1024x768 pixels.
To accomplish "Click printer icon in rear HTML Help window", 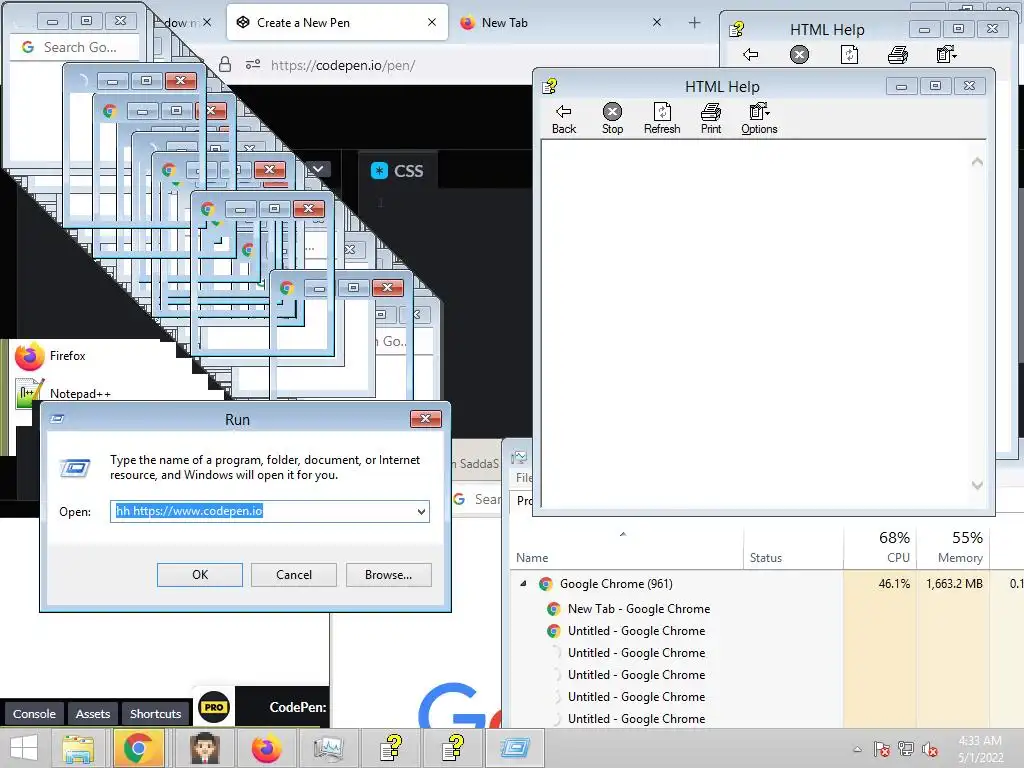I will [898, 55].
